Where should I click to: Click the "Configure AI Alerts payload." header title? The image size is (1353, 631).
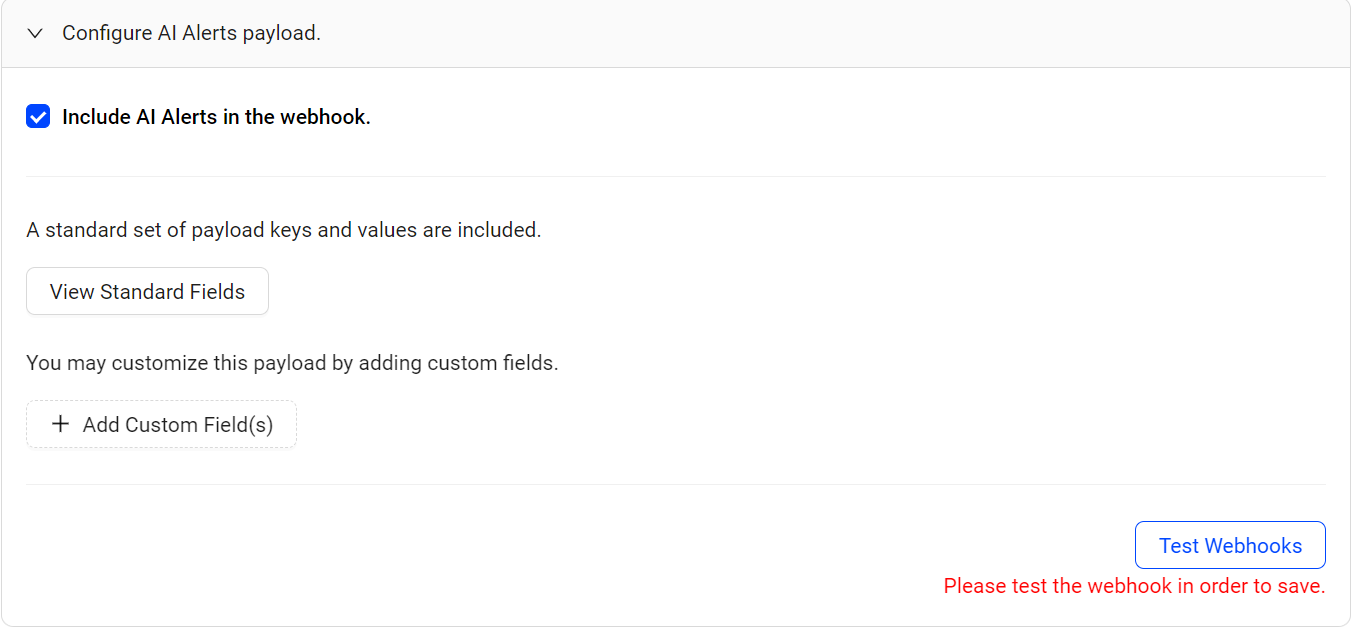191,33
